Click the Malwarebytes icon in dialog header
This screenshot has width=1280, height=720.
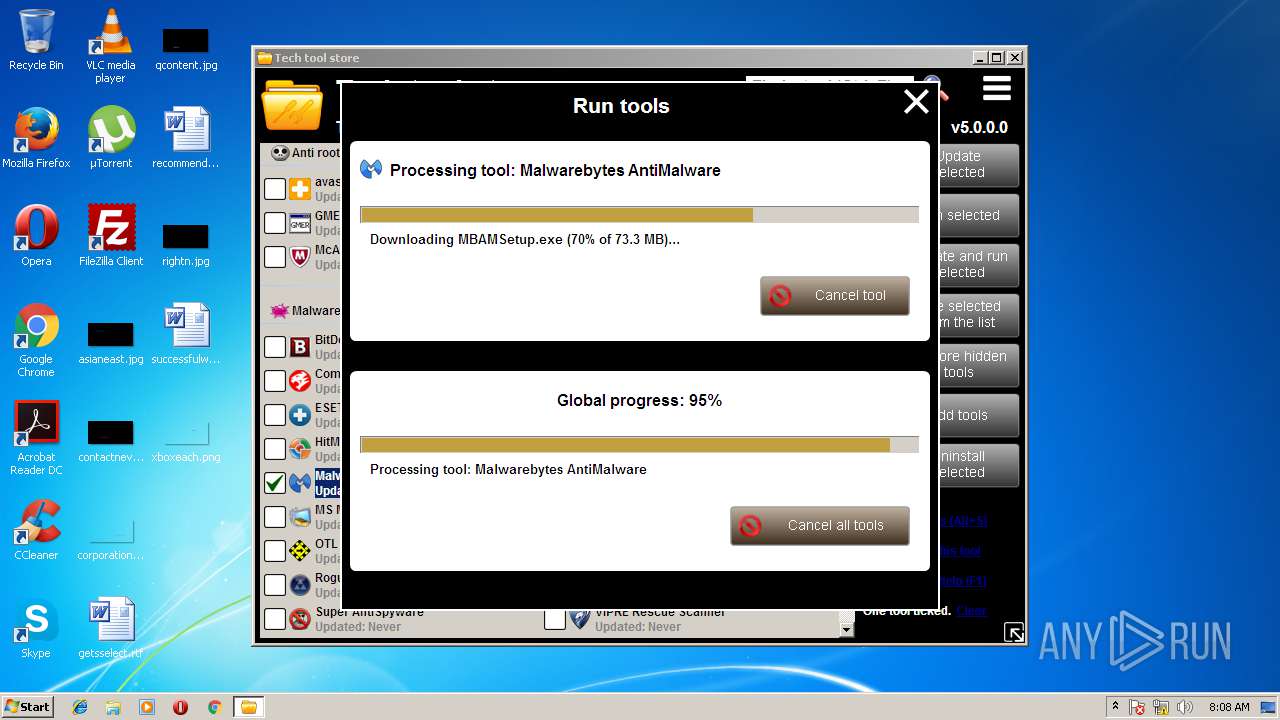point(371,169)
